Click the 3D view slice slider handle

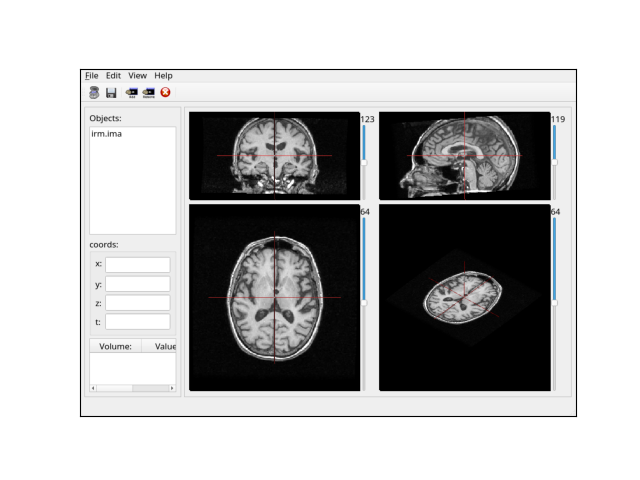click(554, 303)
